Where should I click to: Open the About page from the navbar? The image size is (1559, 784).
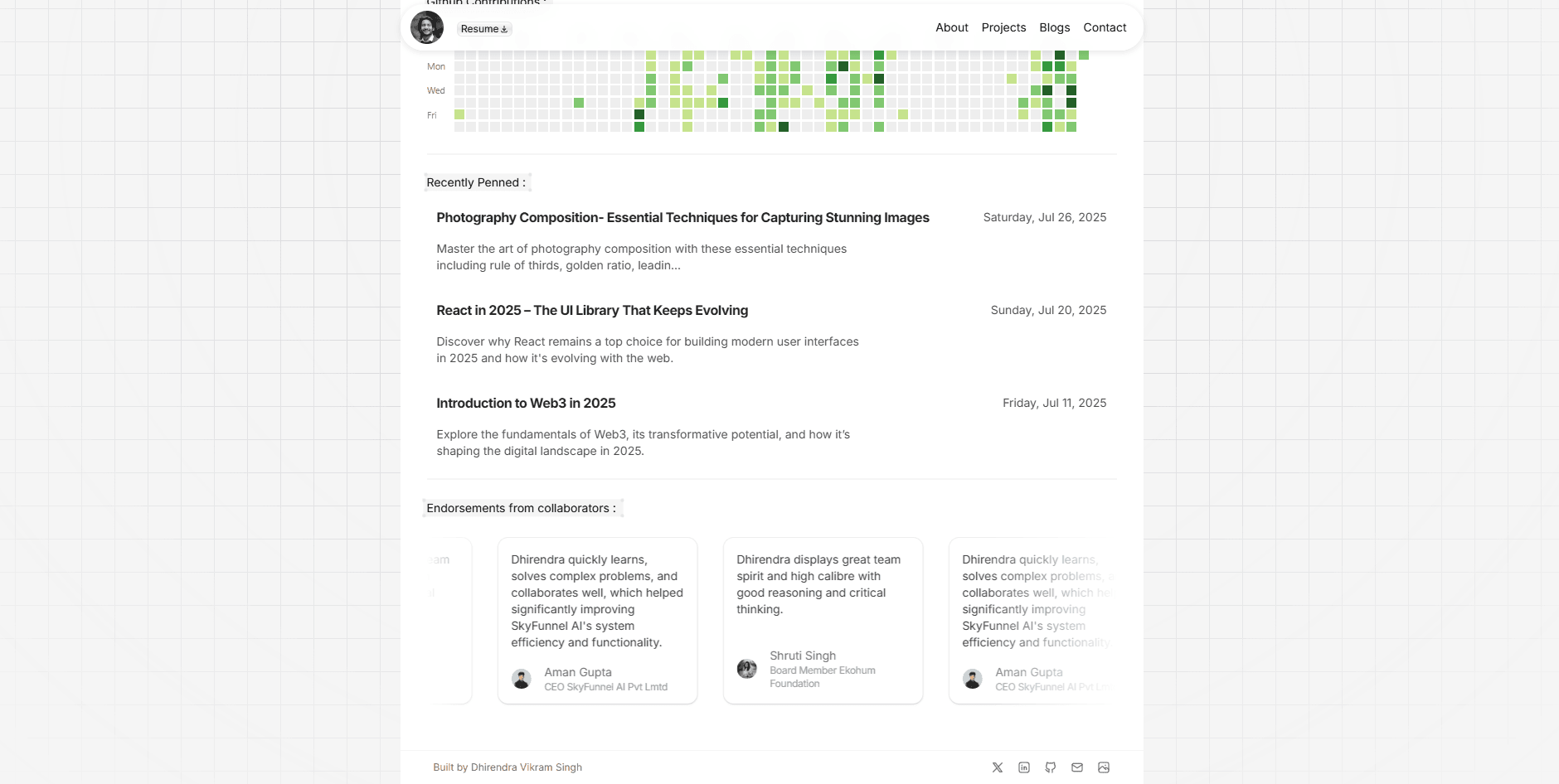tap(951, 27)
